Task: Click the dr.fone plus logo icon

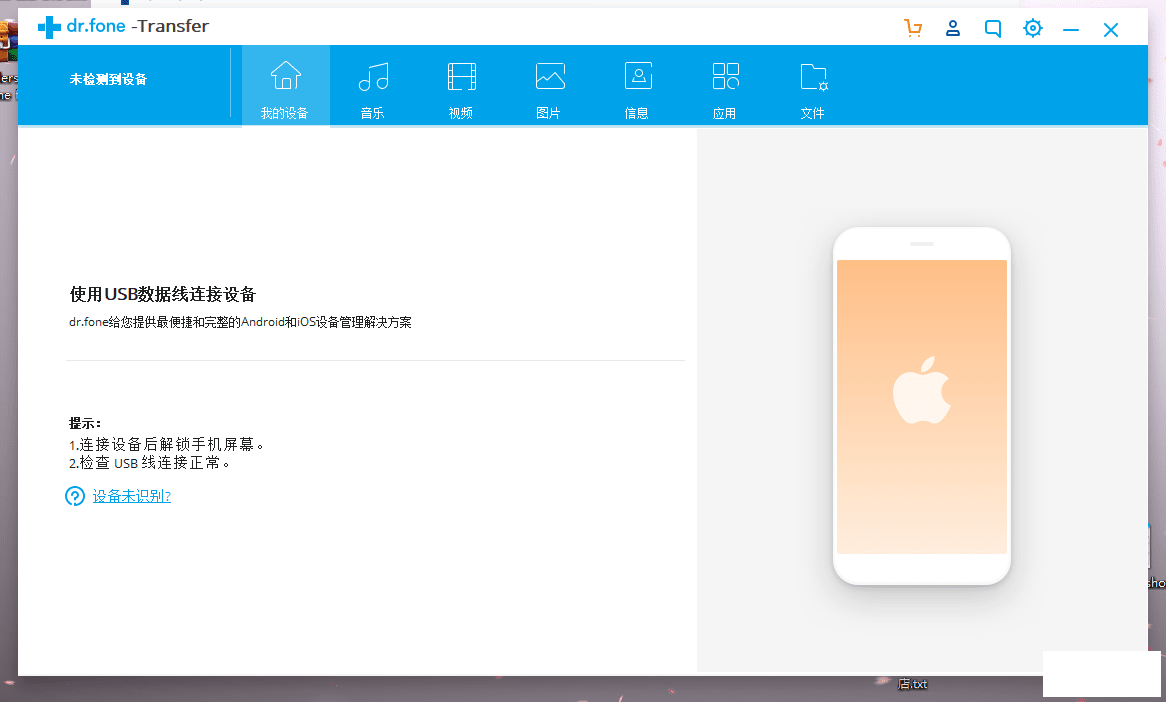Action: click(x=49, y=28)
